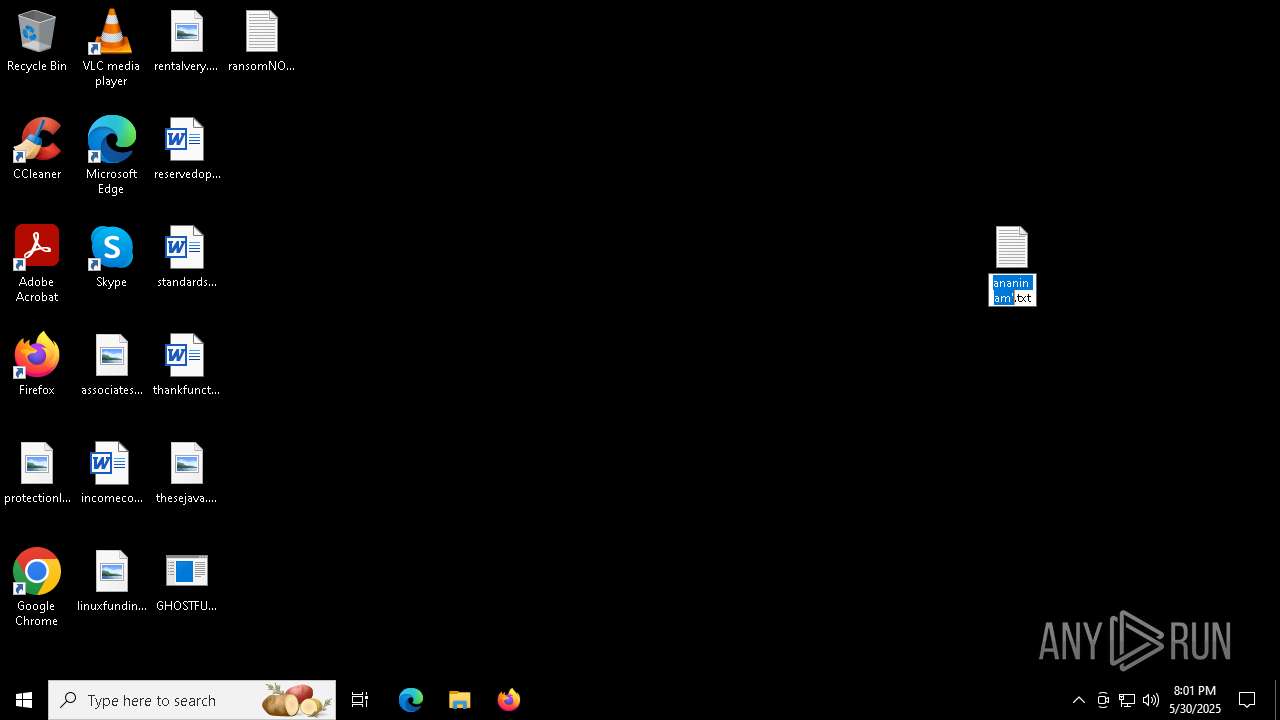The height and width of the screenshot is (720, 1280).
Task: Select the Recycle Bin desktop icon
Action: (37, 42)
